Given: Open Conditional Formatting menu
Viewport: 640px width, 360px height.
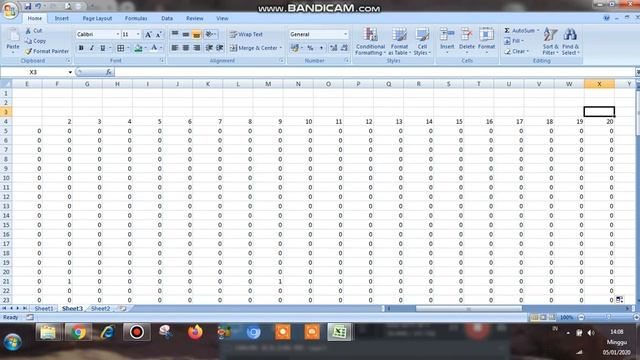Looking at the screenshot, I should point(370,41).
